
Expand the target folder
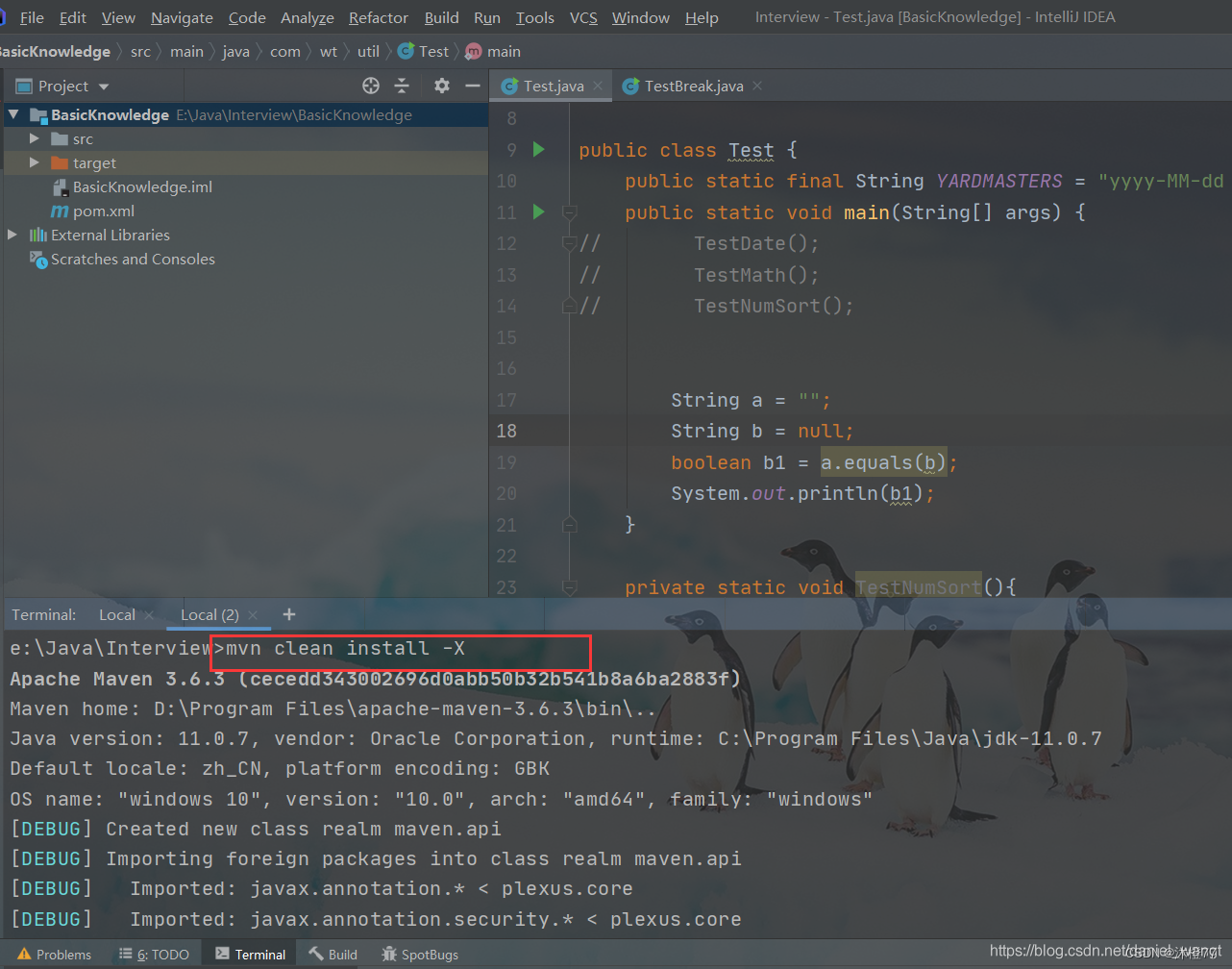pyautogui.click(x=35, y=162)
